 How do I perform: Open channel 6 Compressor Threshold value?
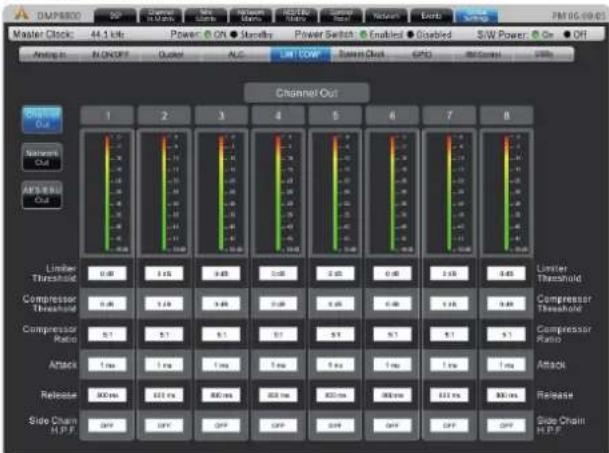coord(392,304)
